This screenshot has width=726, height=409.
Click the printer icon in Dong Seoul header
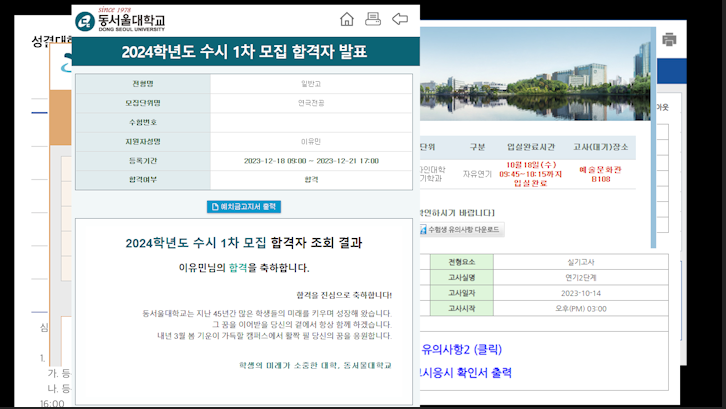[373, 19]
